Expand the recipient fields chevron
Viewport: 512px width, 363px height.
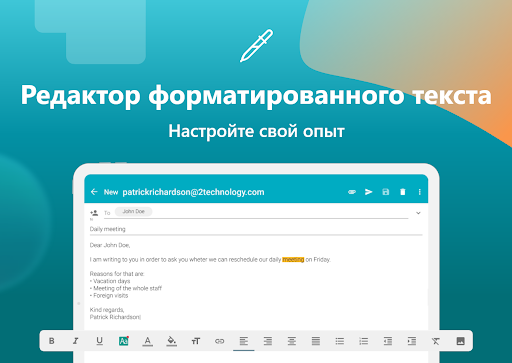[x=418, y=213]
